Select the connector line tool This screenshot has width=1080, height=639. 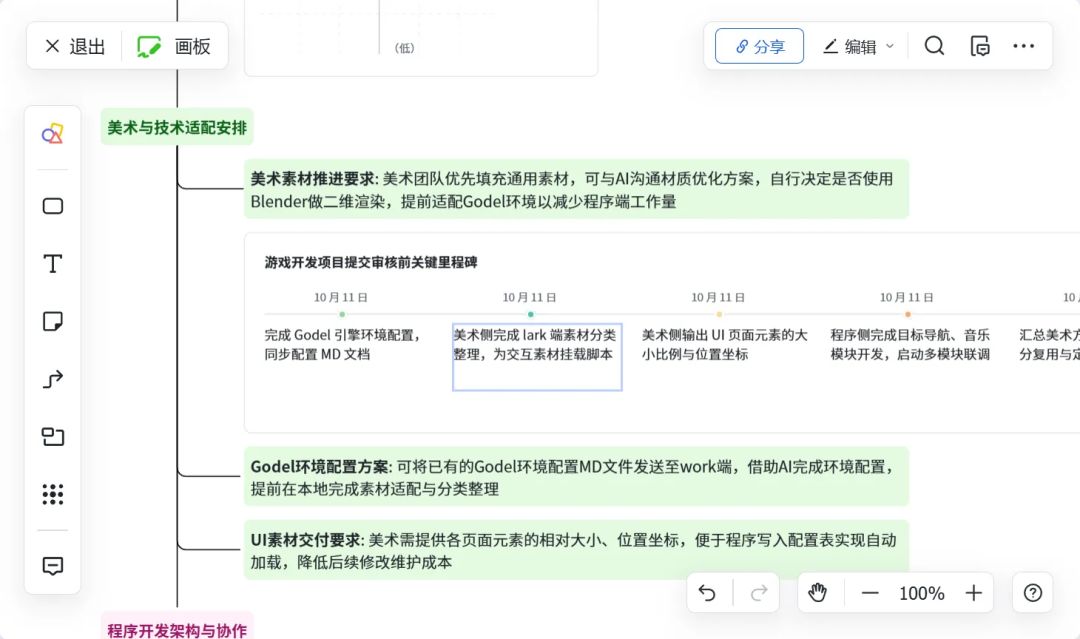[x=52, y=379]
